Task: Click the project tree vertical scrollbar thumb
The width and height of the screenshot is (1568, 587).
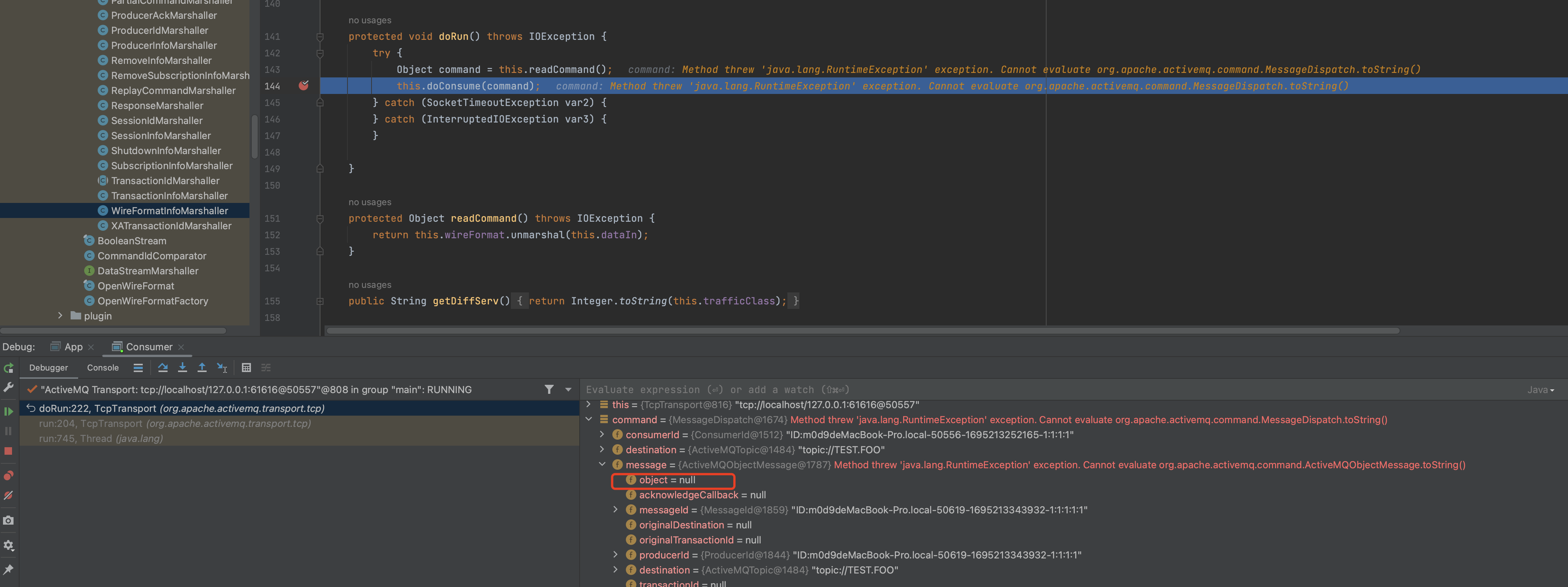Action: coord(254,136)
